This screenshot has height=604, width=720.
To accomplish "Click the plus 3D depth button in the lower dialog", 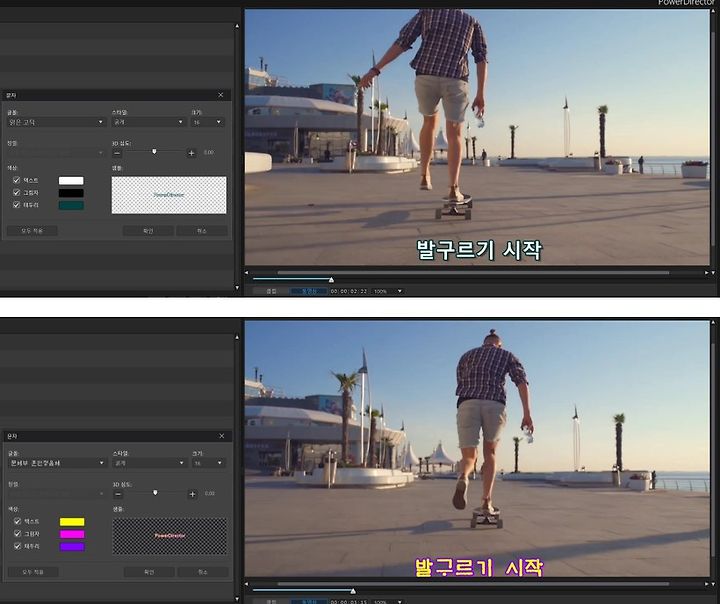I will [x=192, y=494].
